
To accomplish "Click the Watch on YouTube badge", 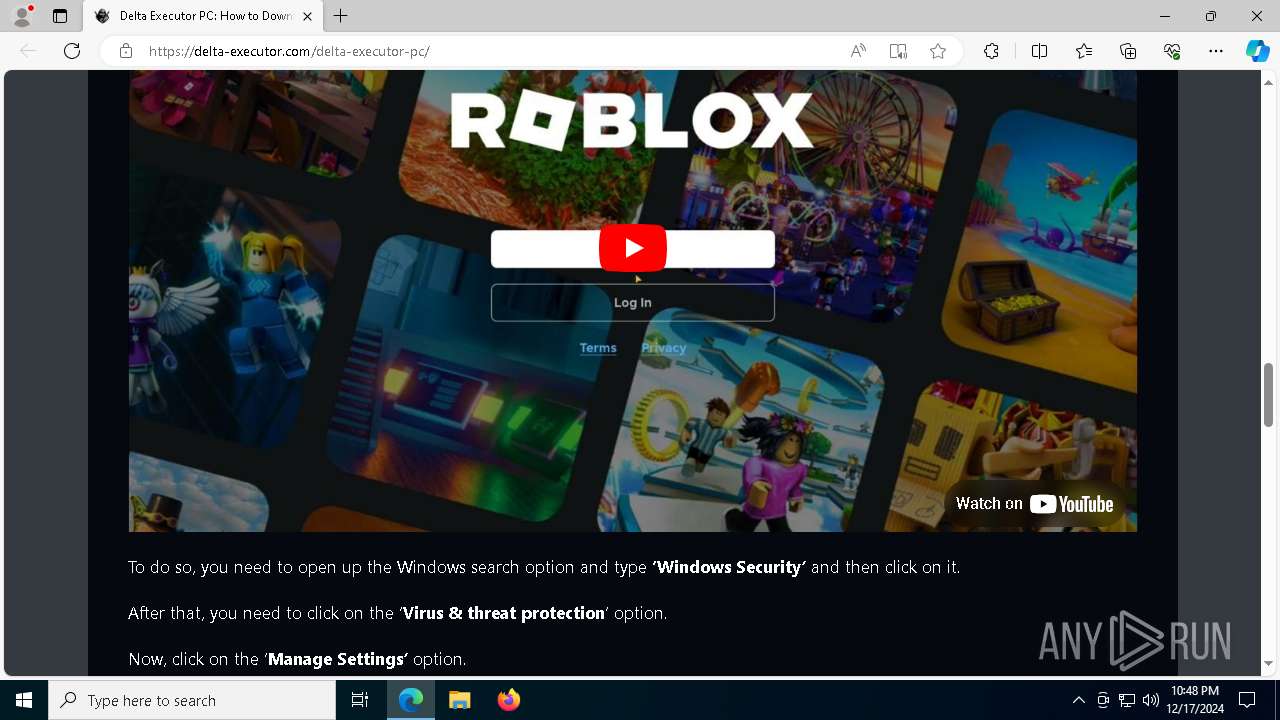I will click(1034, 503).
